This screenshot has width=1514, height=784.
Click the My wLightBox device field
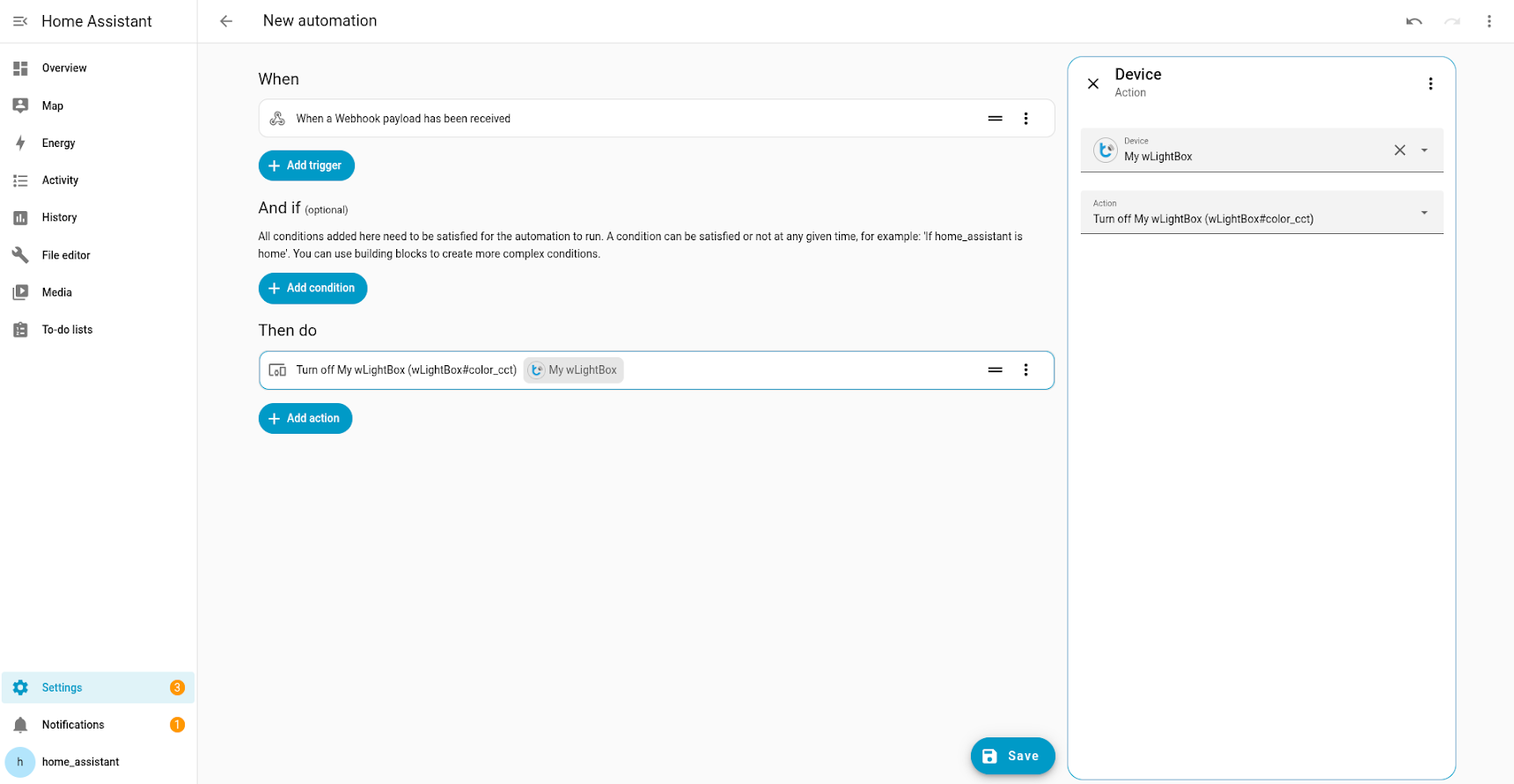(1261, 150)
